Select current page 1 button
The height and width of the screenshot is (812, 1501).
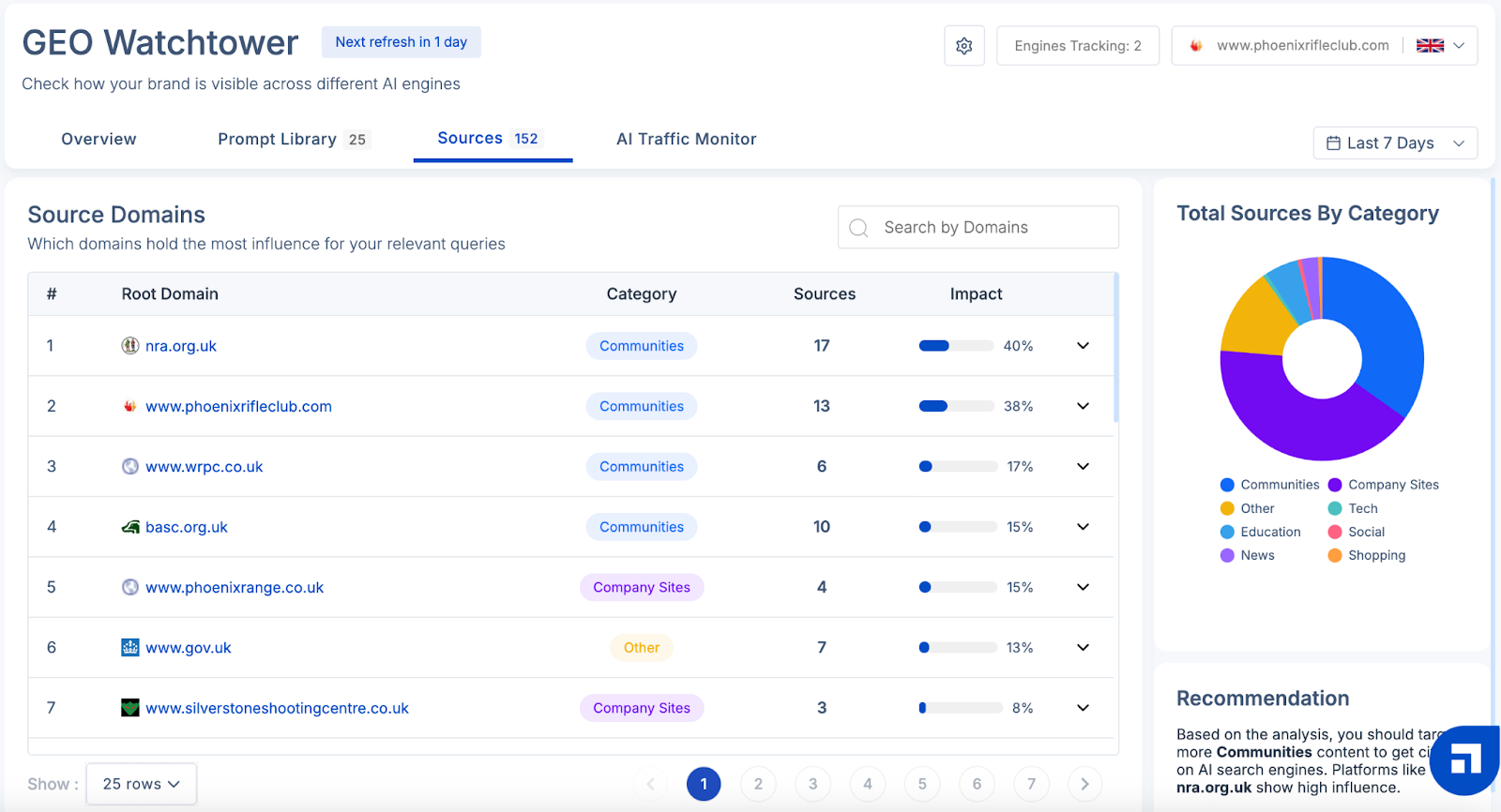coord(704,784)
